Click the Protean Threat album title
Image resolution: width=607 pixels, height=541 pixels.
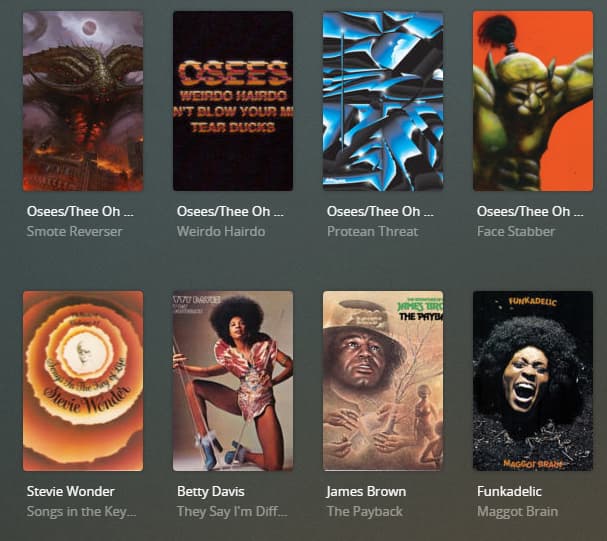coord(372,231)
